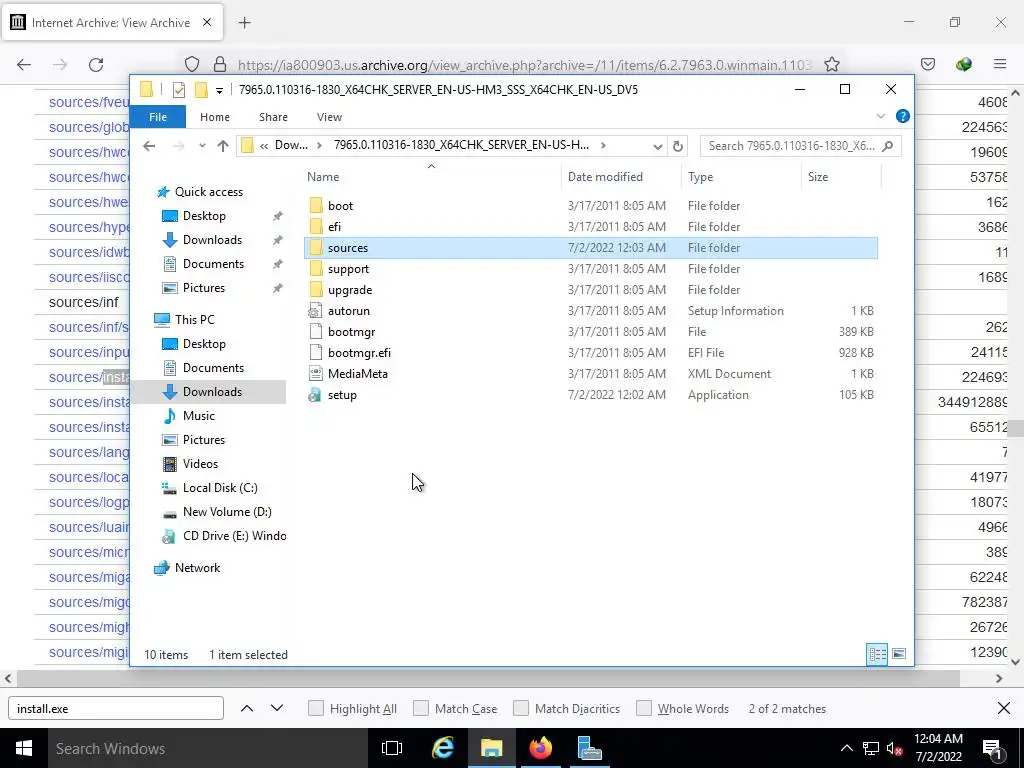Open the View ribbon tab
This screenshot has width=1024, height=768.
pos(329,117)
